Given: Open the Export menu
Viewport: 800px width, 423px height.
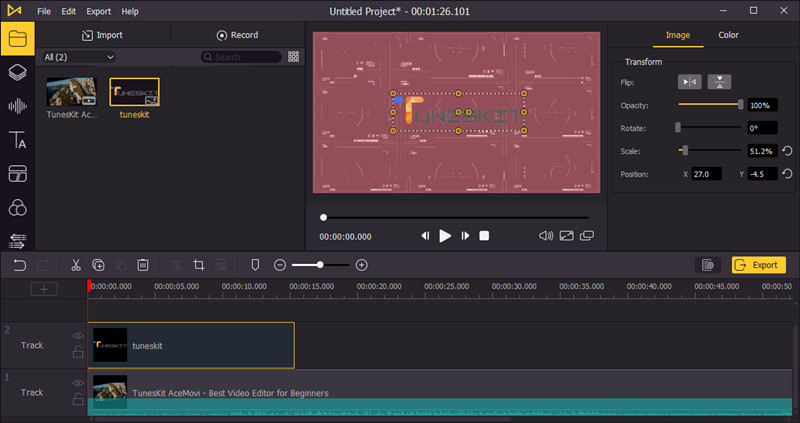Looking at the screenshot, I should (x=98, y=11).
